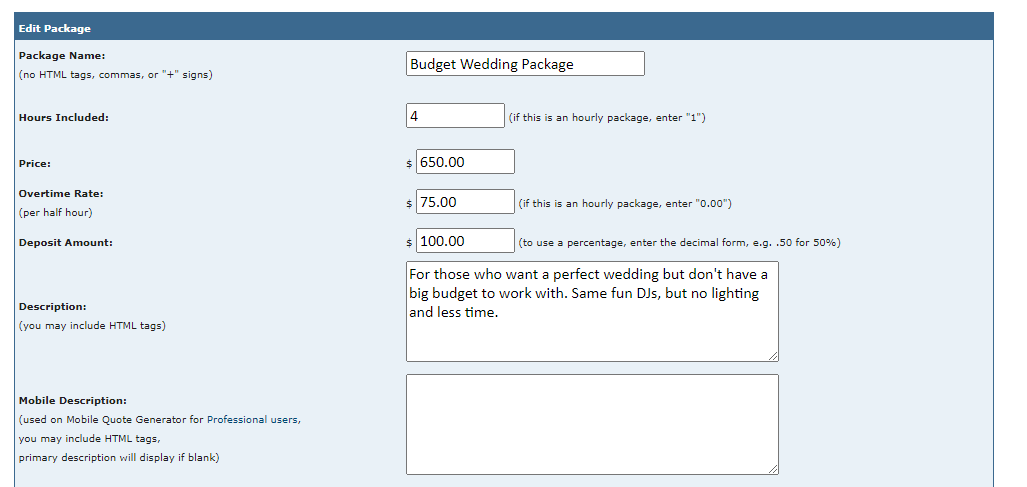
Task: Click the percentage hint beside Deposit Amount
Action: [x=679, y=243]
